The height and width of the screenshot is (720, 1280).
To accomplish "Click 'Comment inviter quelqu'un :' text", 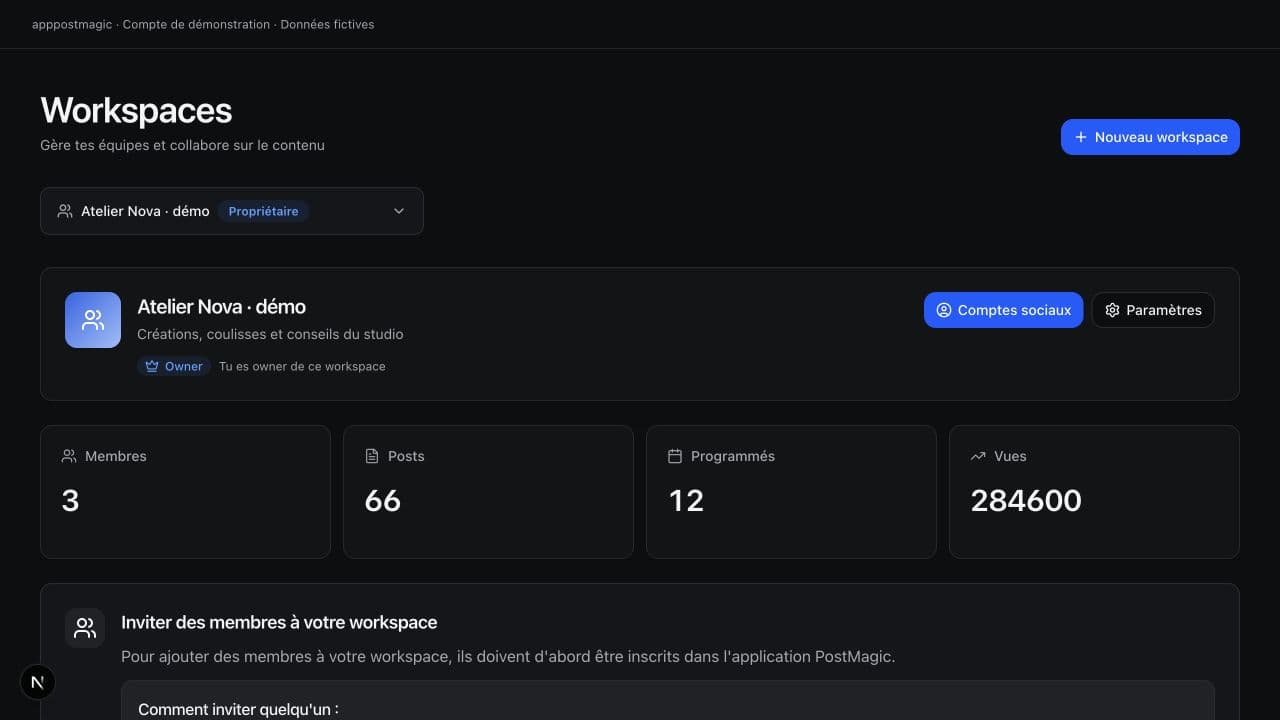I will [x=238, y=709].
